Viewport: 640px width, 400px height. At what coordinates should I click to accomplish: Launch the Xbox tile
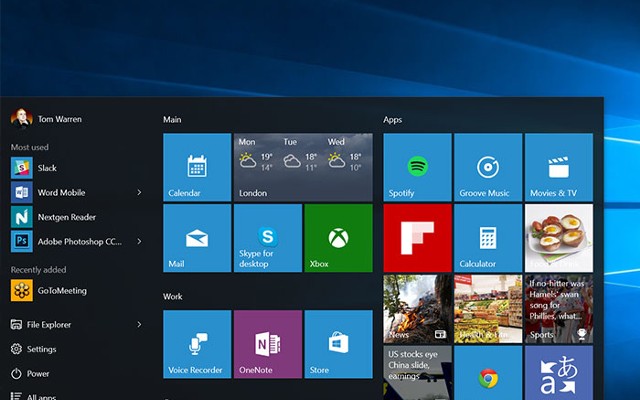click(338, 238)
